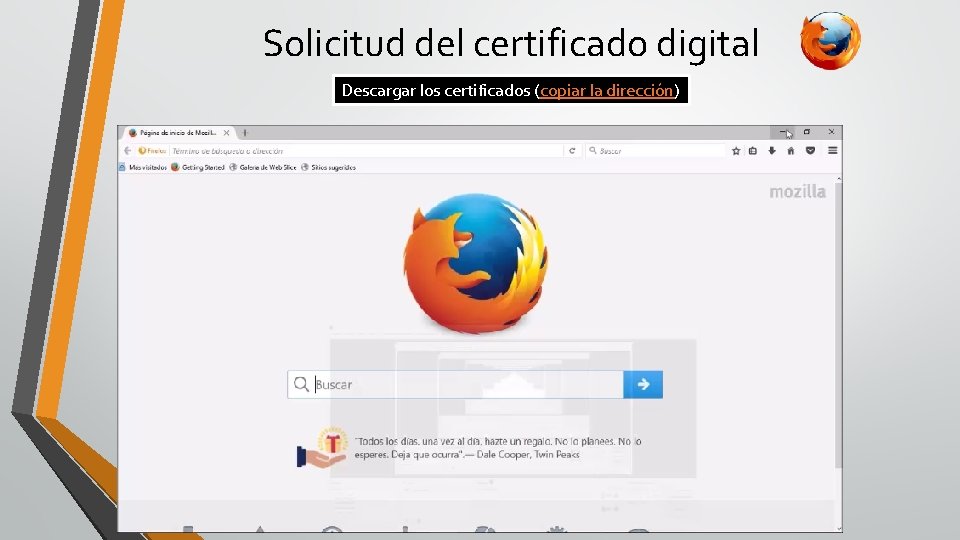Open the hamburger menu

coord(833,151)
